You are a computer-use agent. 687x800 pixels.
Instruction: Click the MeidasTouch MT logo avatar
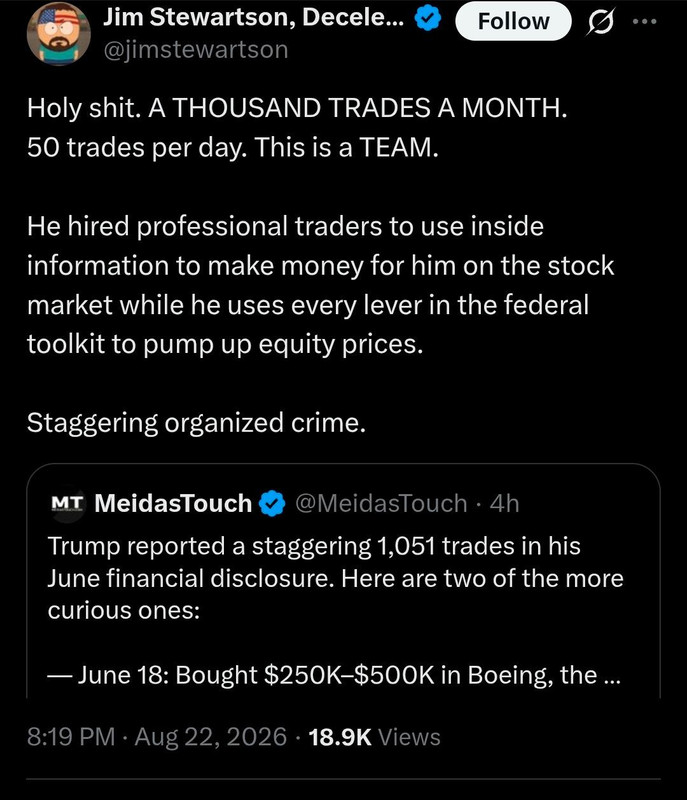coord(68,503)
